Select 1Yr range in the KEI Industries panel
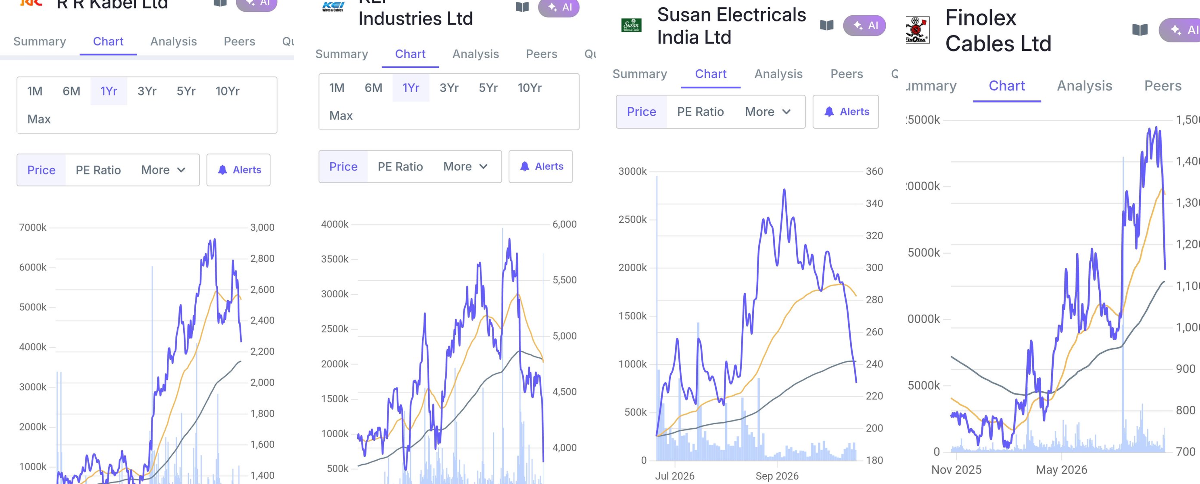 click(x=411, y=88)
